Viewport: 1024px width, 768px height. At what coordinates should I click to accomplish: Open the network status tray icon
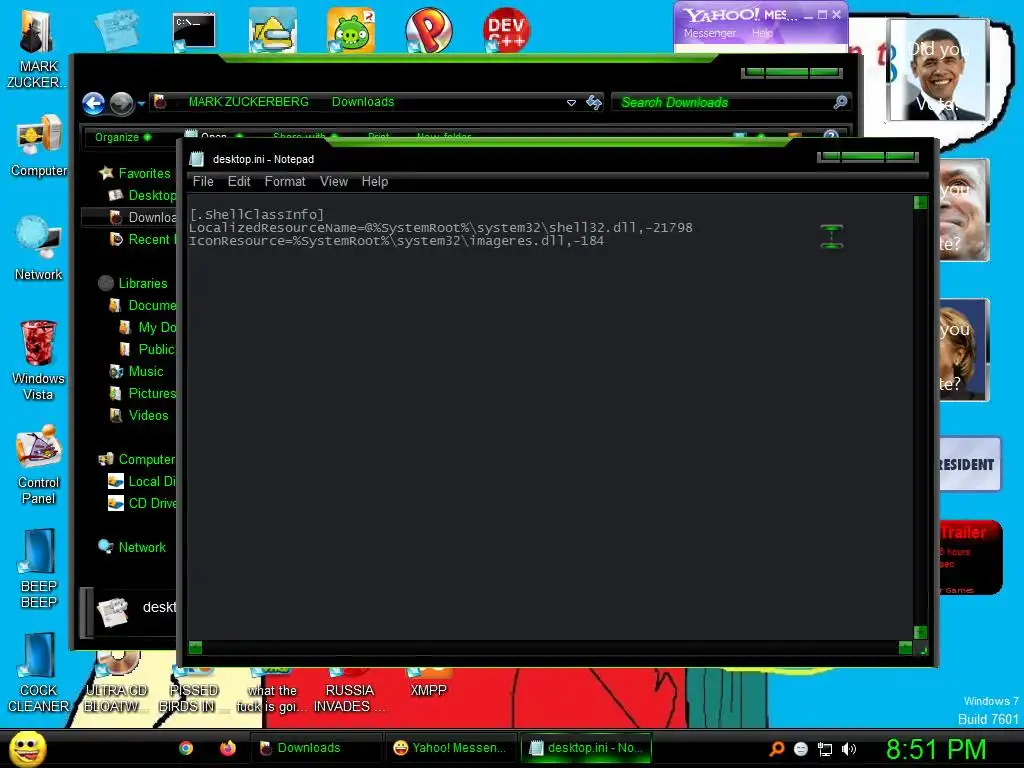(x=825, y=749)
